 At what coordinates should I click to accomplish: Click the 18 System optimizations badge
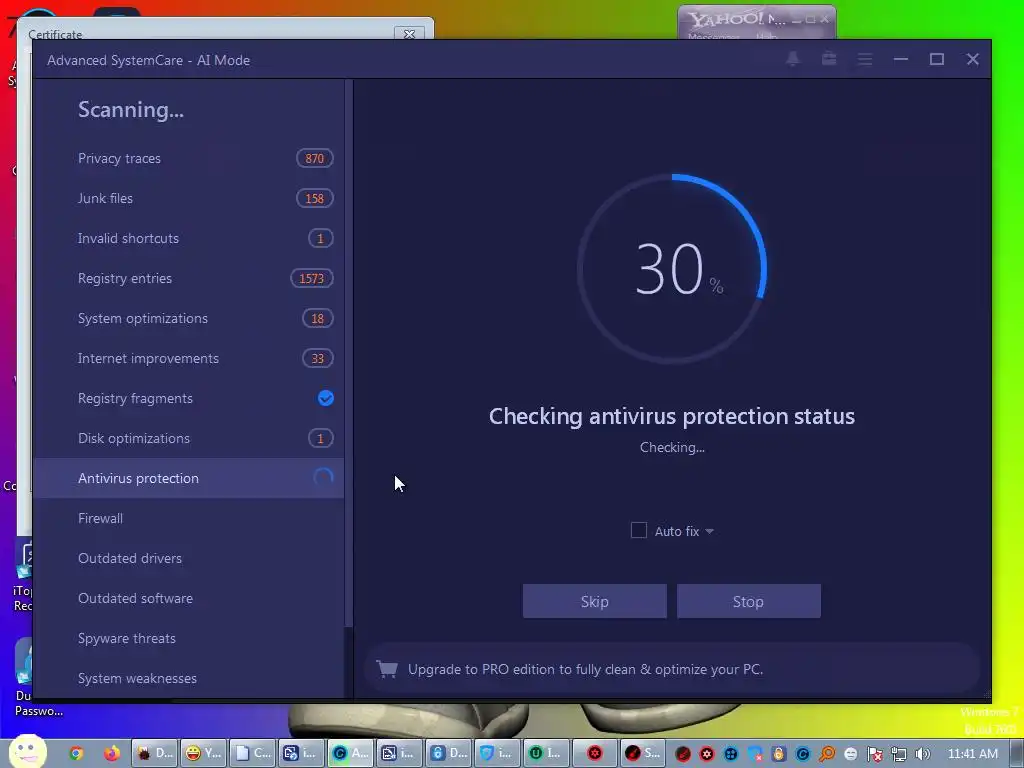(317, 318)
